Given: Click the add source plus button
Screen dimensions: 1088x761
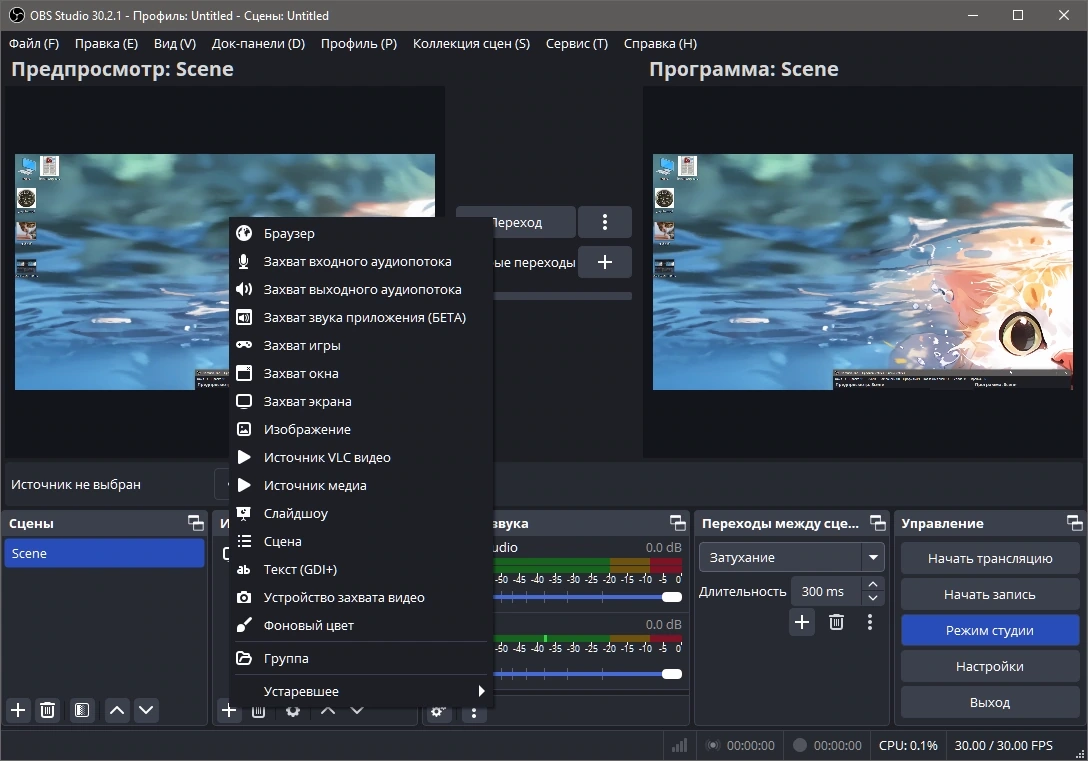Looking at the screenshot, I should tap(228, 710).
